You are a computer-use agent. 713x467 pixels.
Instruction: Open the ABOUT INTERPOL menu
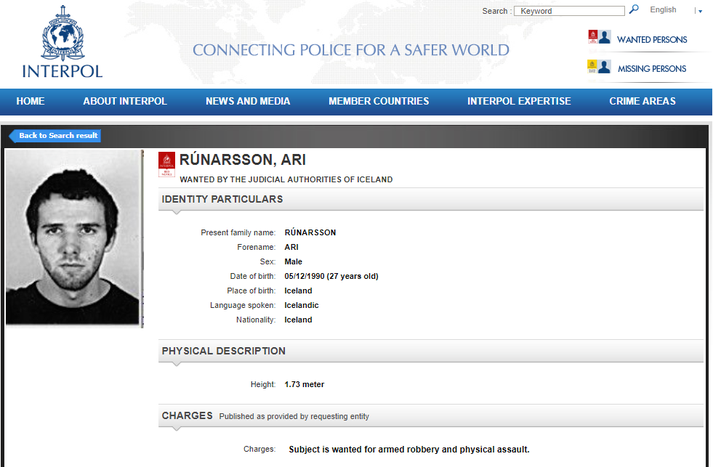[x=125, y=101]
